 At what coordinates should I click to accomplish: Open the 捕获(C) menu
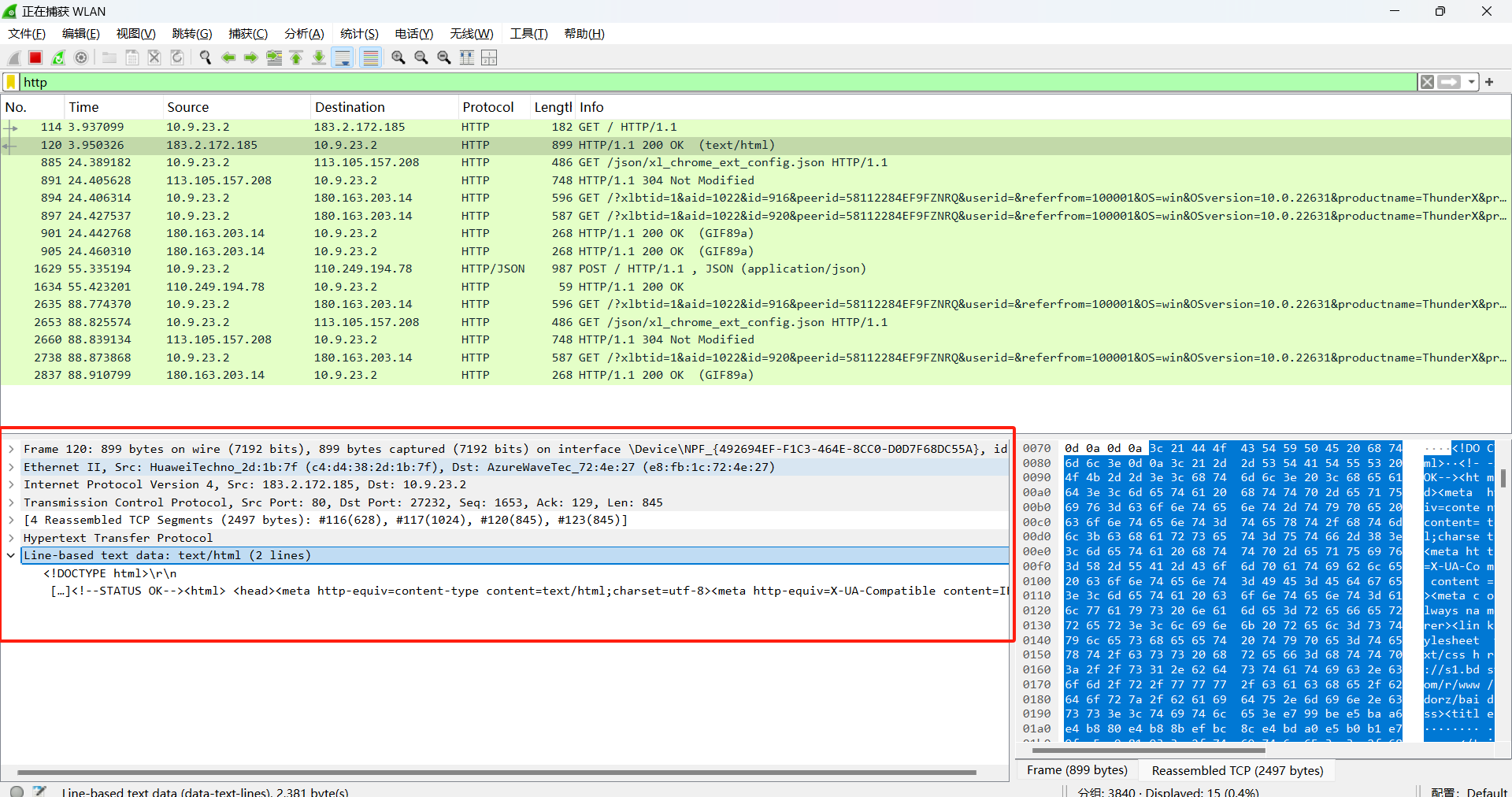[248, 34]
